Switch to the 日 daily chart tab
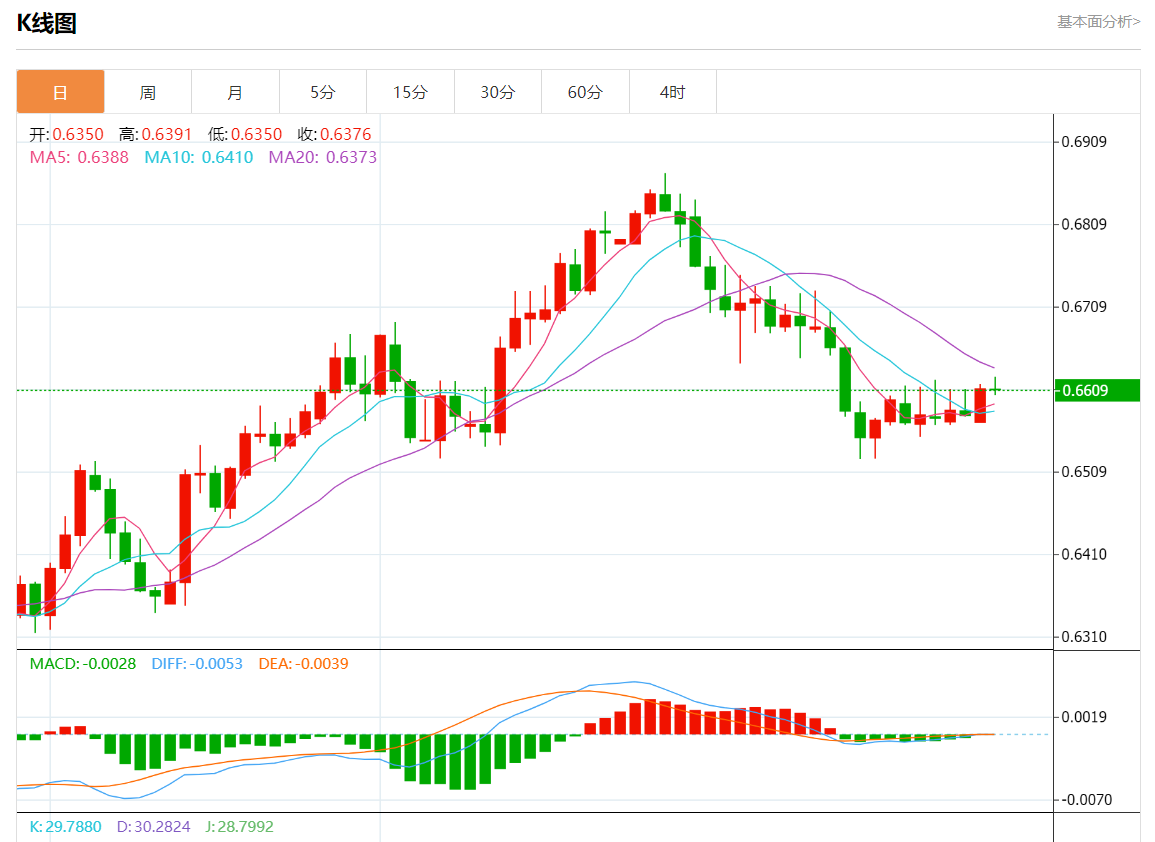 click(x=60, y=92)
